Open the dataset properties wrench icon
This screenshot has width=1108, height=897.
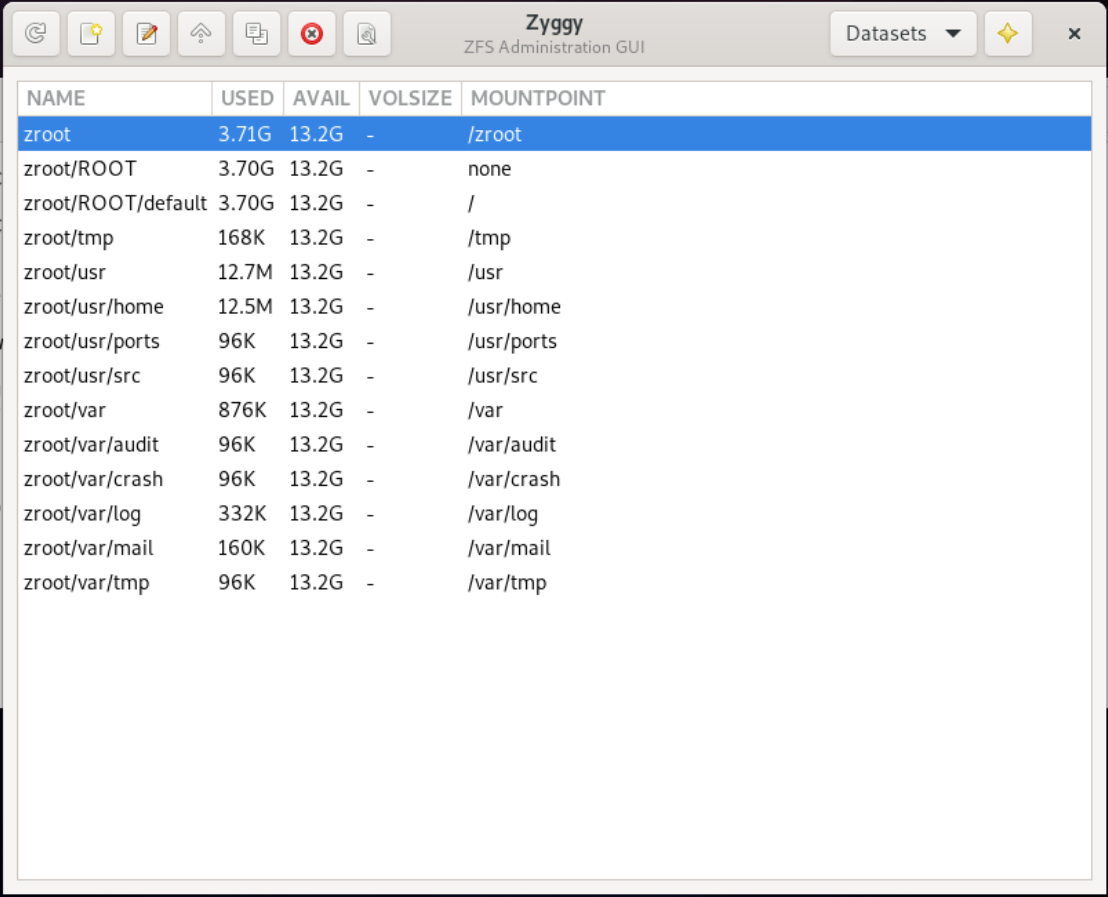point(367,33)
